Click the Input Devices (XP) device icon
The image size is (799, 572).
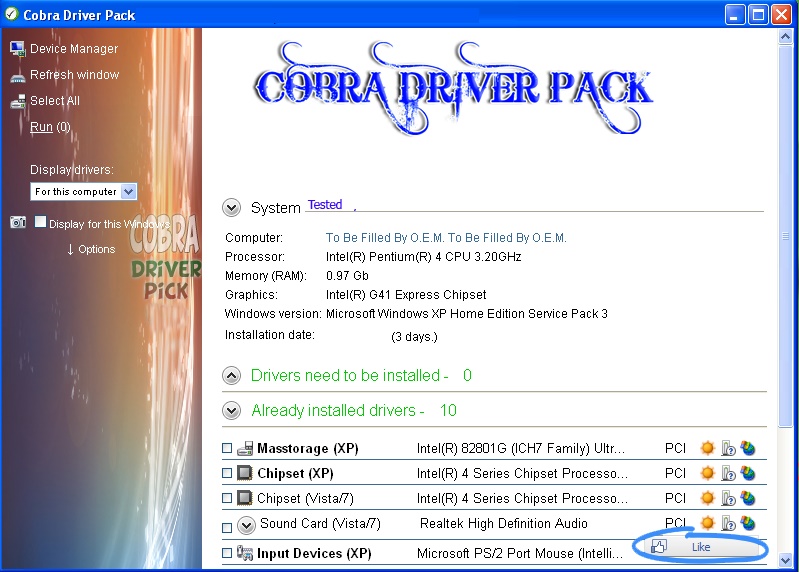click(x=245, y=553)
